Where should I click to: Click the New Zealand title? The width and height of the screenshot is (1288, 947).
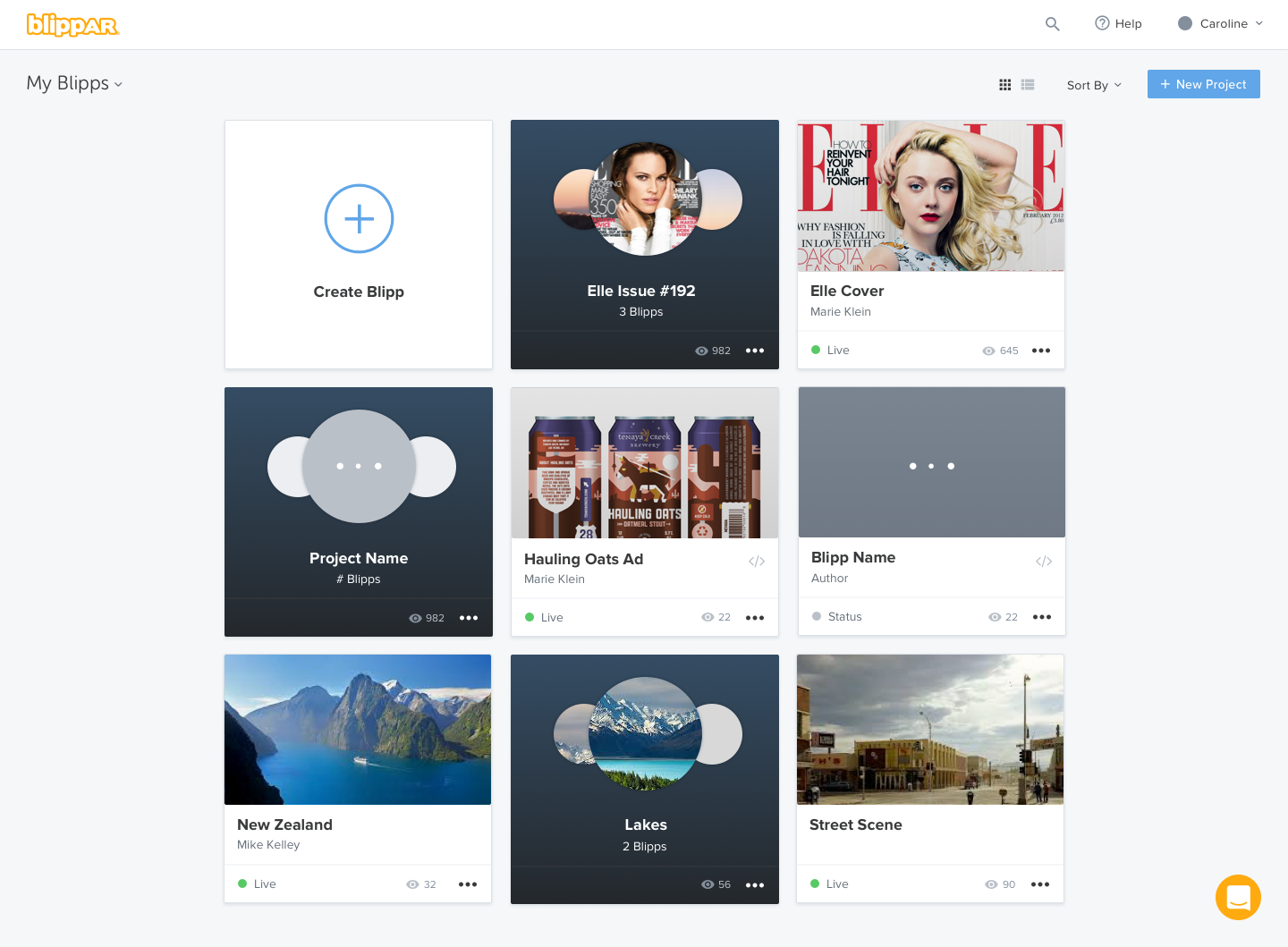(284, 824)
